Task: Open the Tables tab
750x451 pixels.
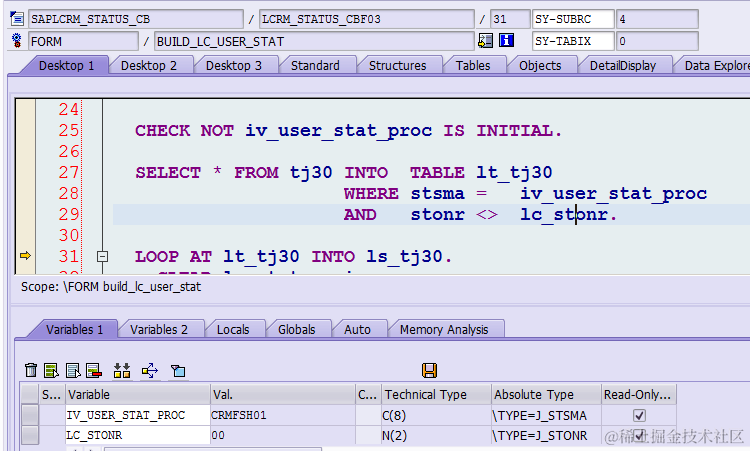Action: 473,66
